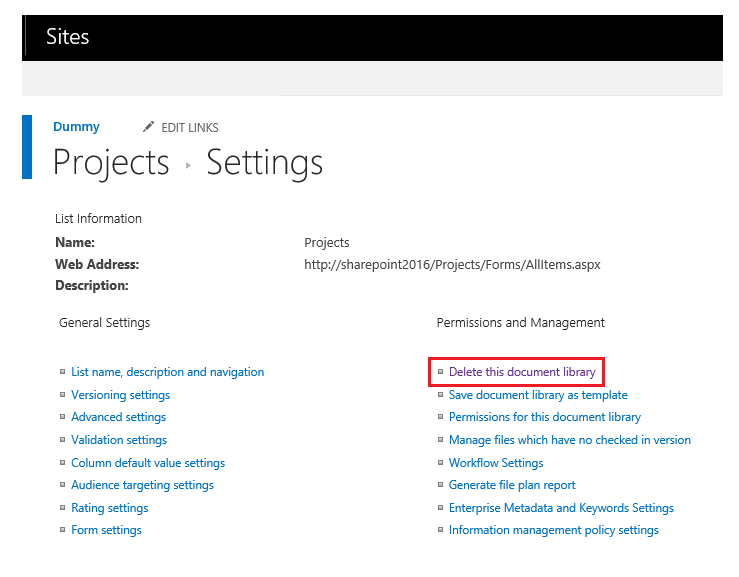Go to Workflow Settings
739x577 pixels.
point(496,463)
